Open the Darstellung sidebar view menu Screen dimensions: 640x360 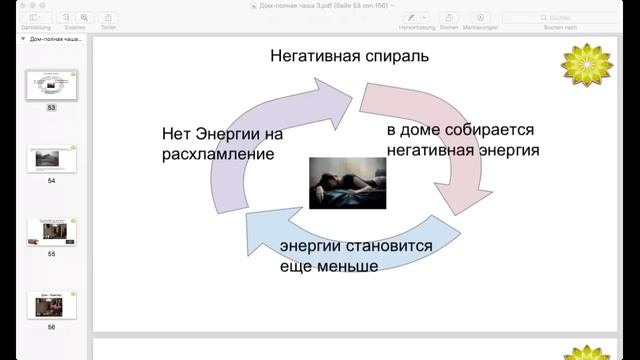[36, 18]
